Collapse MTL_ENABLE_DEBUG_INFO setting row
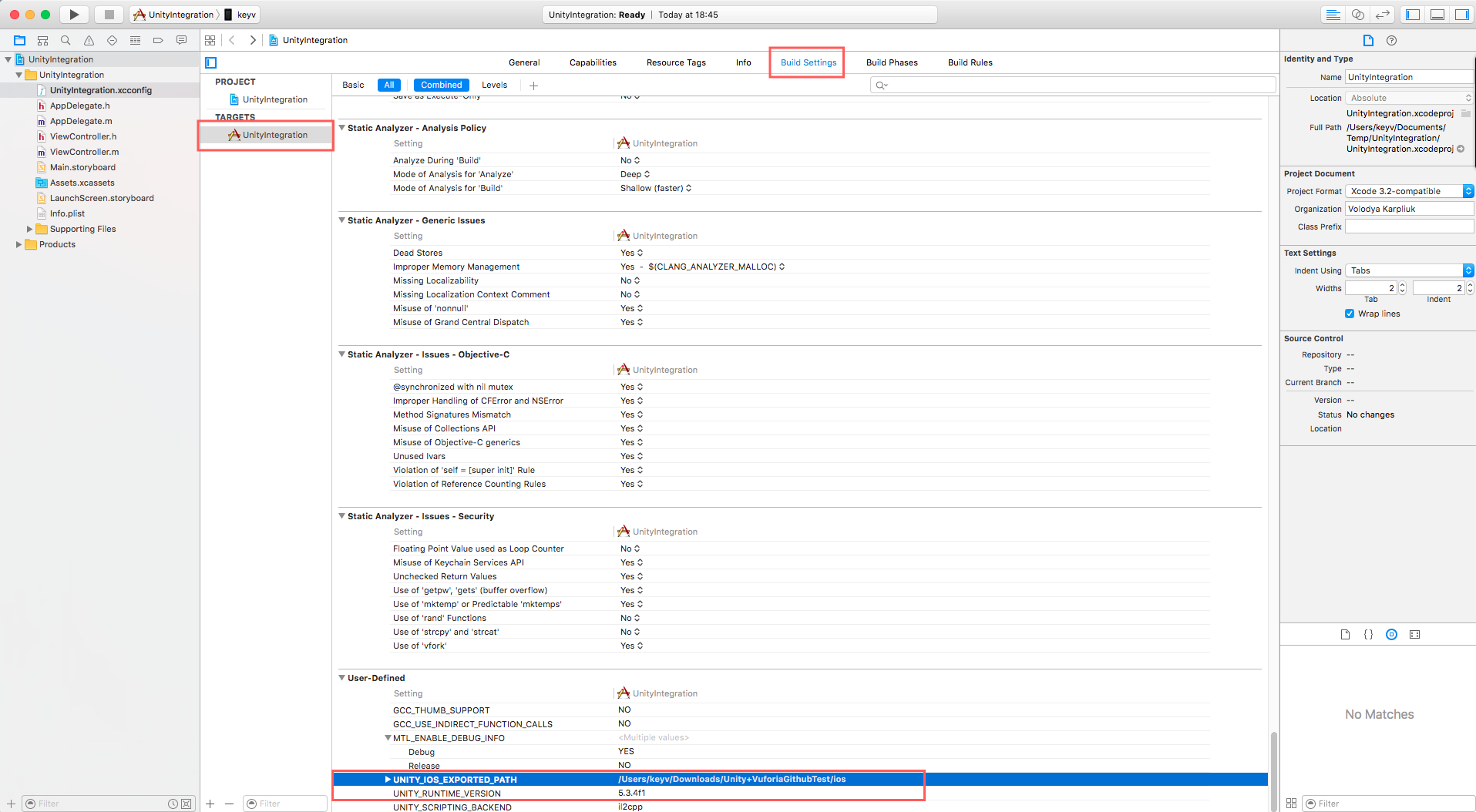1476x812 pixels. (388, 738)
